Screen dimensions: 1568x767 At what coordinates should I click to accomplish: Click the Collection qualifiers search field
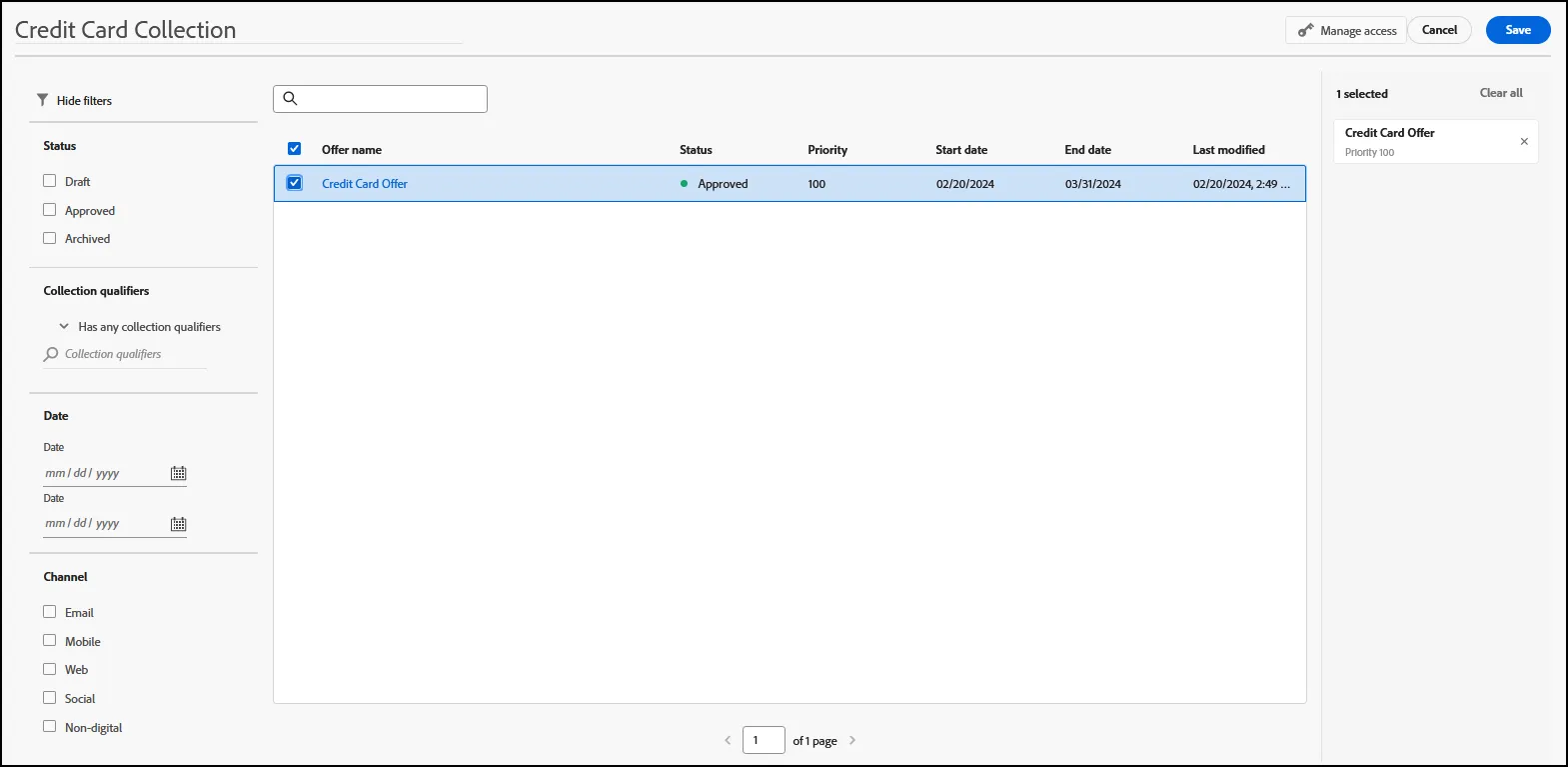click(125, 355)
